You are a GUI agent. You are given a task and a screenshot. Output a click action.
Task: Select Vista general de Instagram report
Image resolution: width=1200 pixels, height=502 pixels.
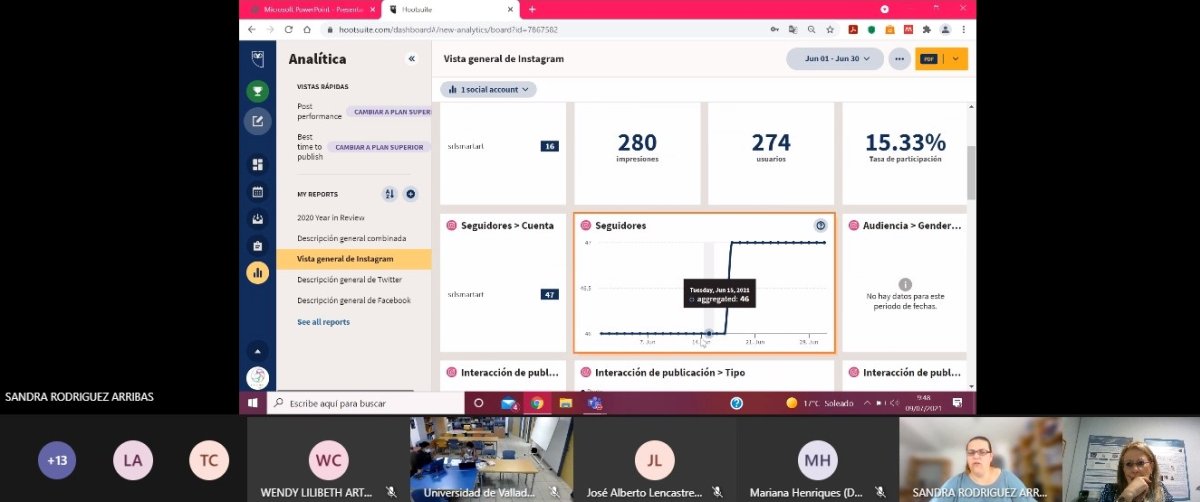point(353,259)
